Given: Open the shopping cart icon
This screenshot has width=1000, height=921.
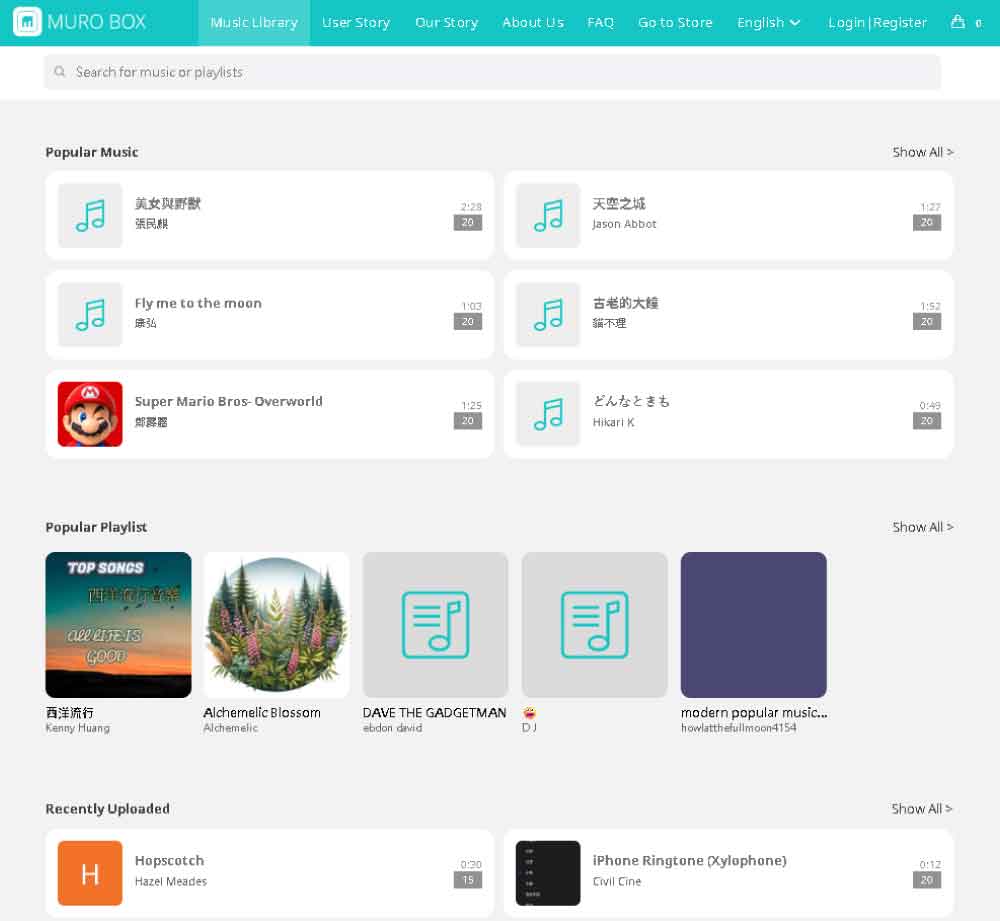Looking at the screenshot, I should (x=958, y=22).
